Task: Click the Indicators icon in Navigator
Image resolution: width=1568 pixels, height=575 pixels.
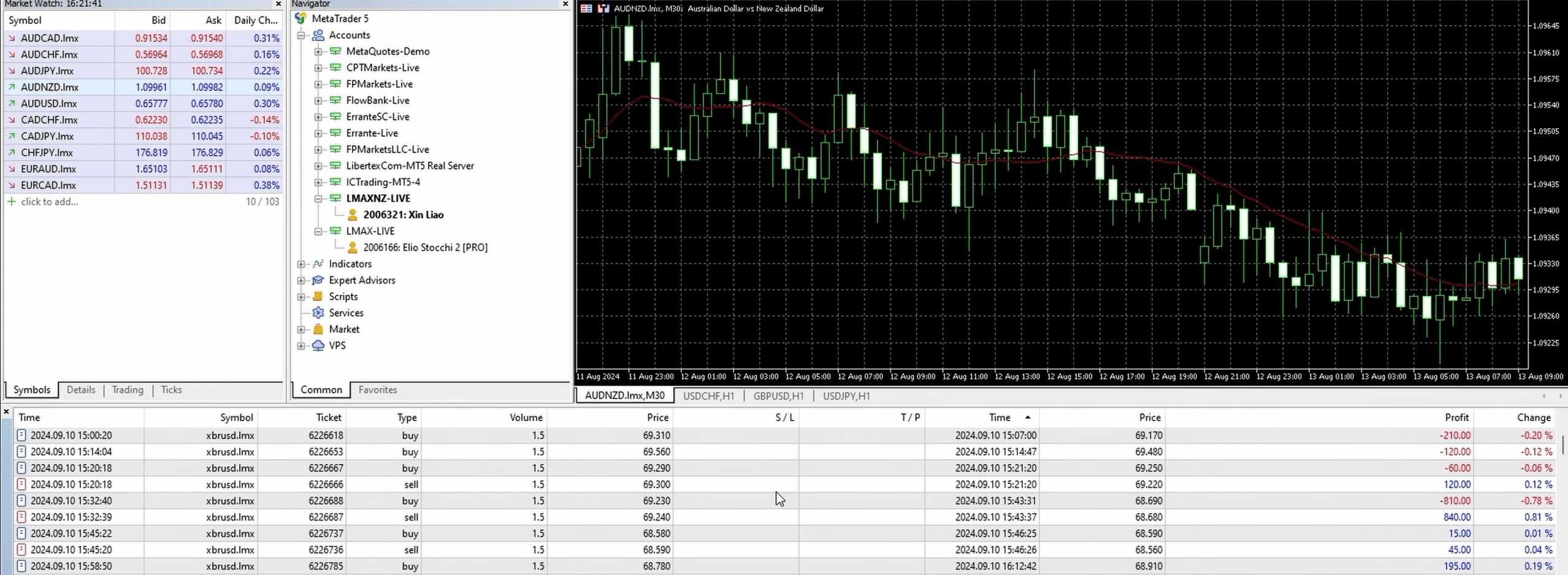Action: pos(318,264)
